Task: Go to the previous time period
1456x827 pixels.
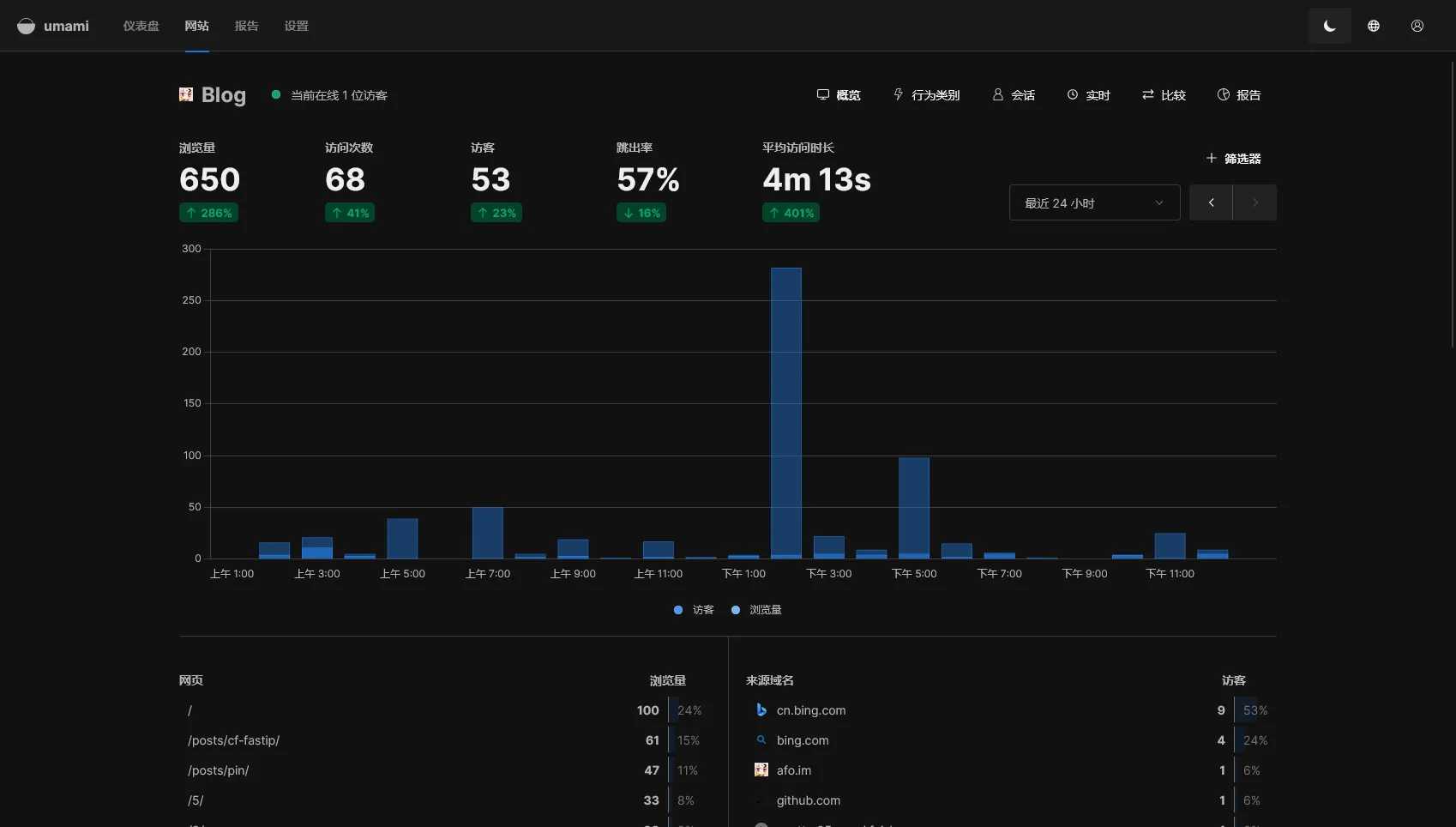Action: 1211,203
